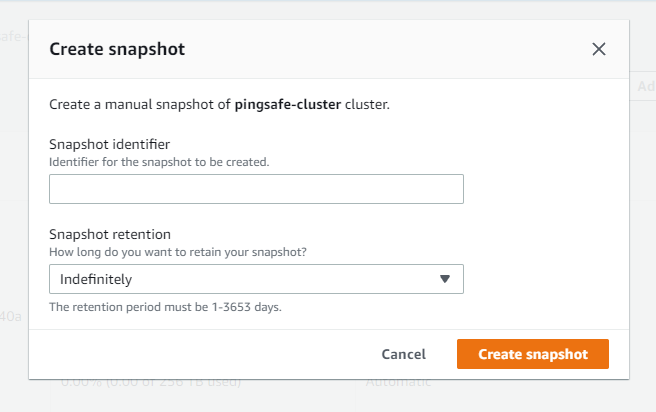
Task: Close the Create snapshot dialog
Action: point(599,49)
